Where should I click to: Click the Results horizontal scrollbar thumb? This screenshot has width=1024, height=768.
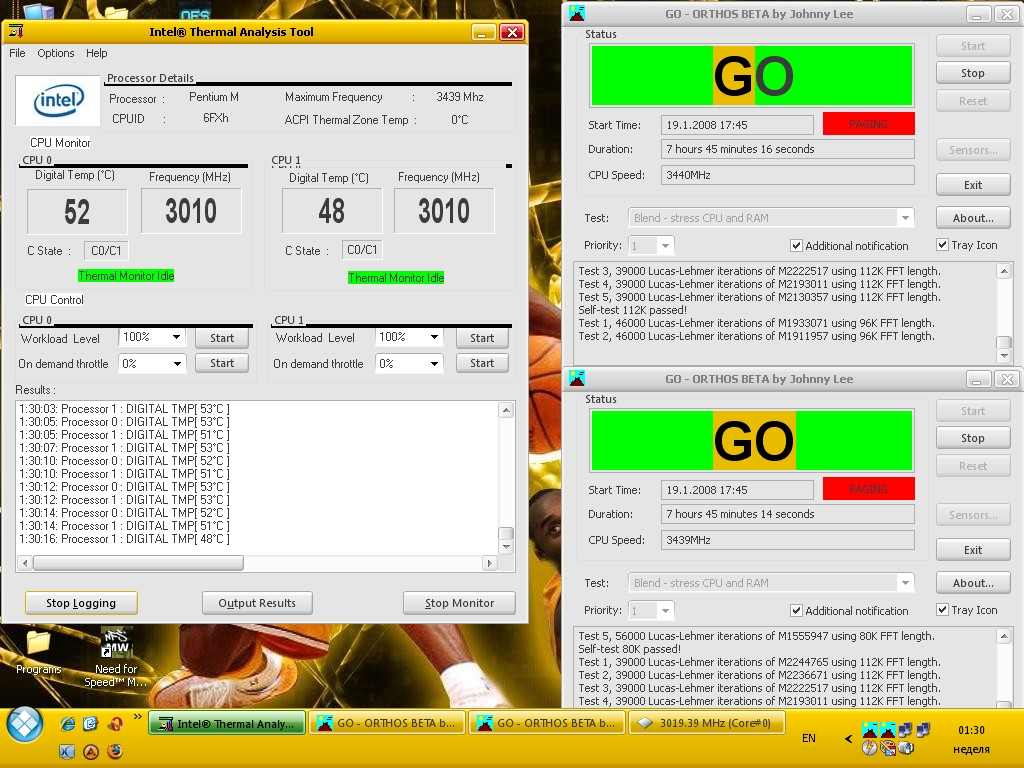(x=138, y=562)
